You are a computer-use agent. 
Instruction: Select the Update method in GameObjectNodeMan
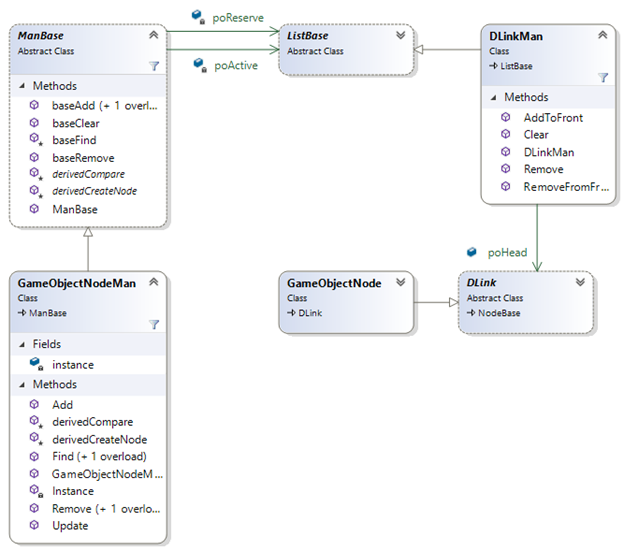click(x=70, y=526)
